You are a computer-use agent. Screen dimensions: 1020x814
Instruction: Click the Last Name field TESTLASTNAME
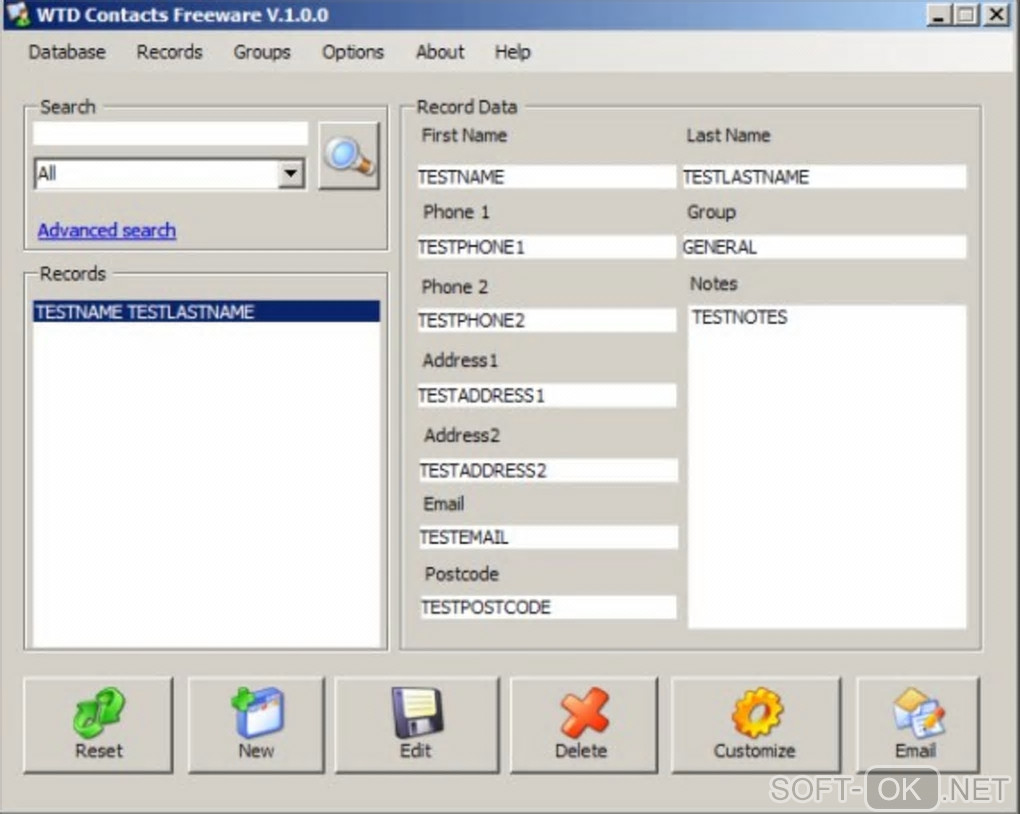[824, 177]
